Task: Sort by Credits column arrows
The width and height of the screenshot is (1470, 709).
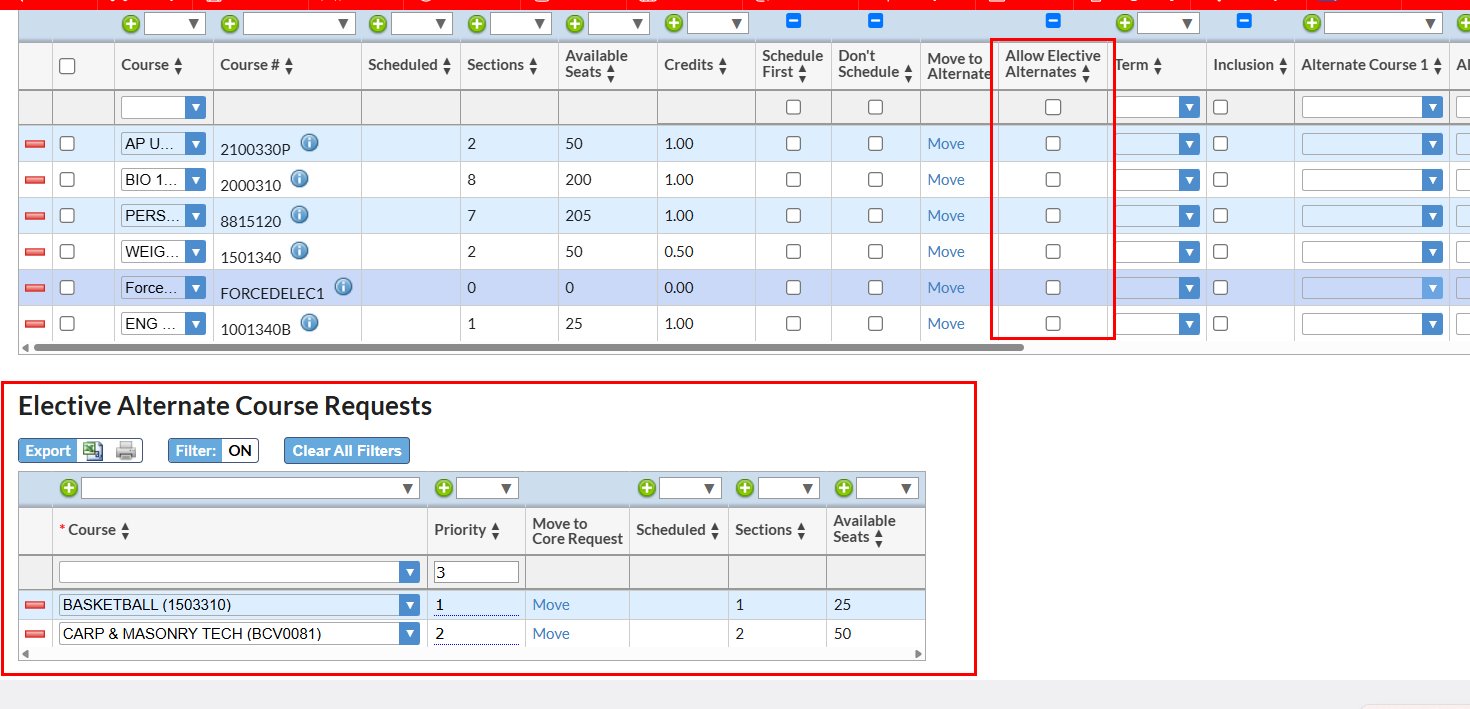Action: (723, 66)
